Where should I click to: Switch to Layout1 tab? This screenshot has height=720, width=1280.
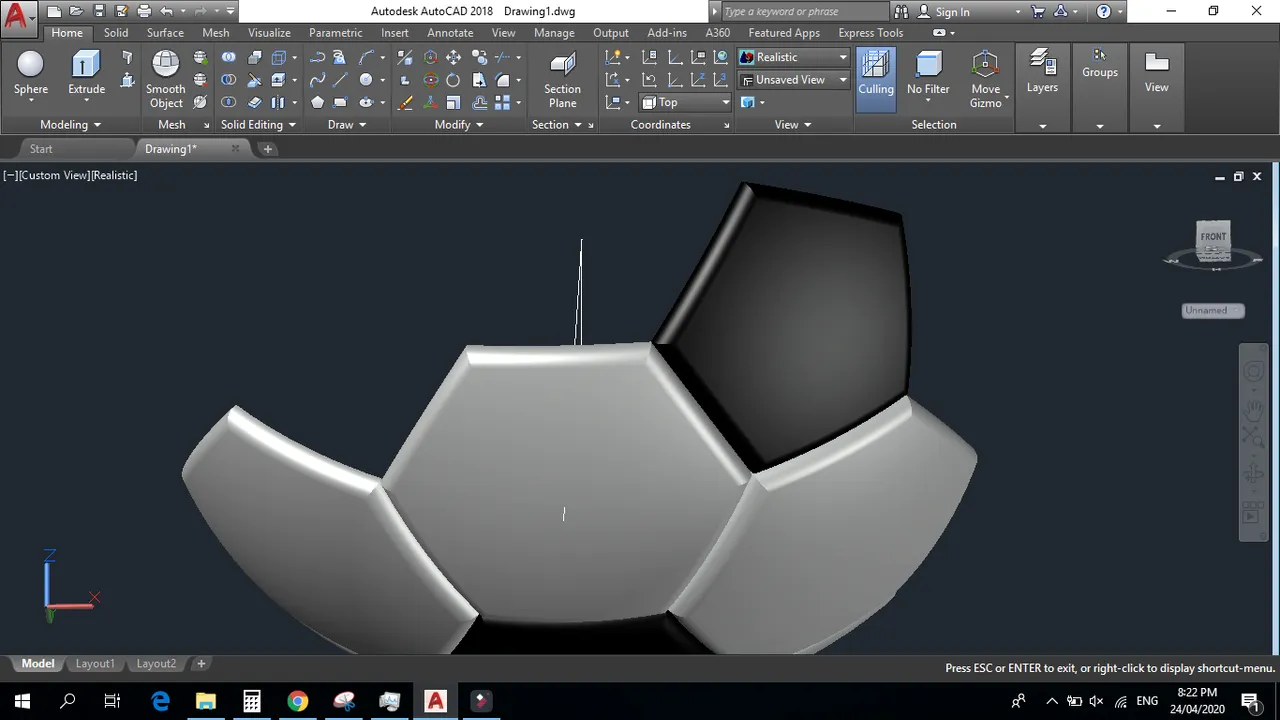[x=95, y=664]
